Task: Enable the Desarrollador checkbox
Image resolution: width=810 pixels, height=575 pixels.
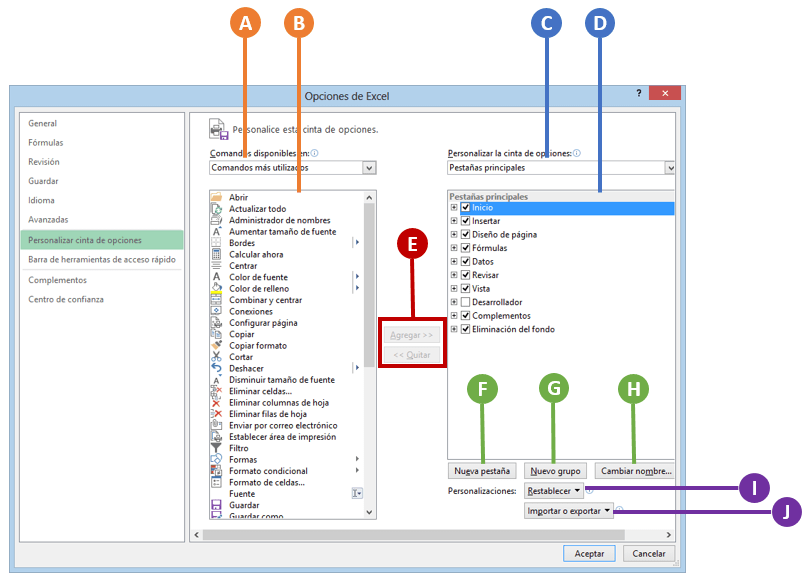Action: click(465, 302)
